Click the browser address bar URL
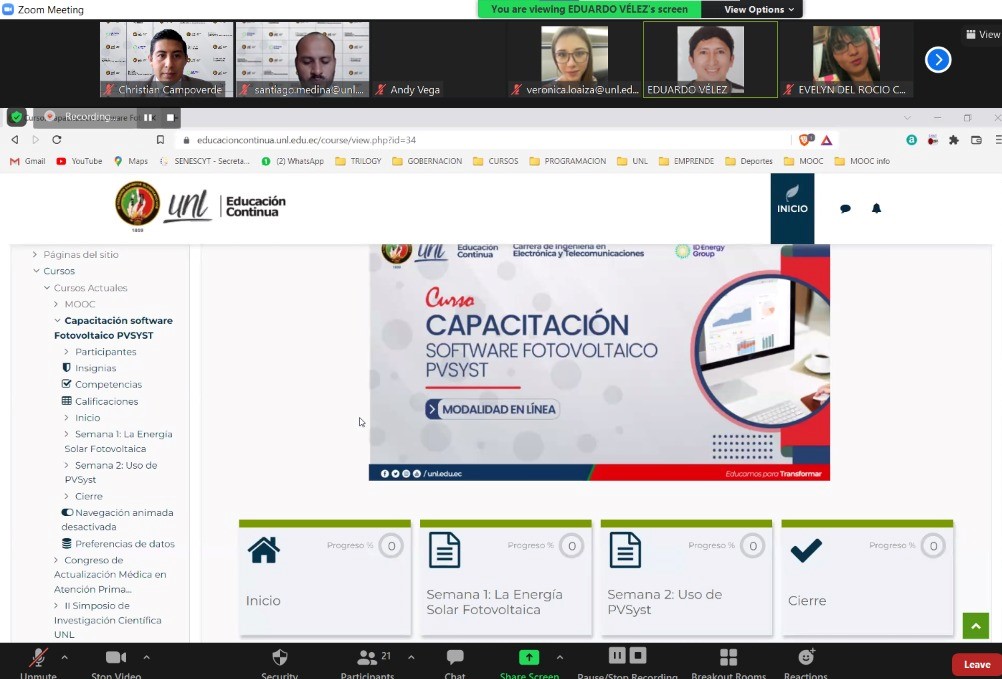The image size is (1002, 679). click(307, 140)
